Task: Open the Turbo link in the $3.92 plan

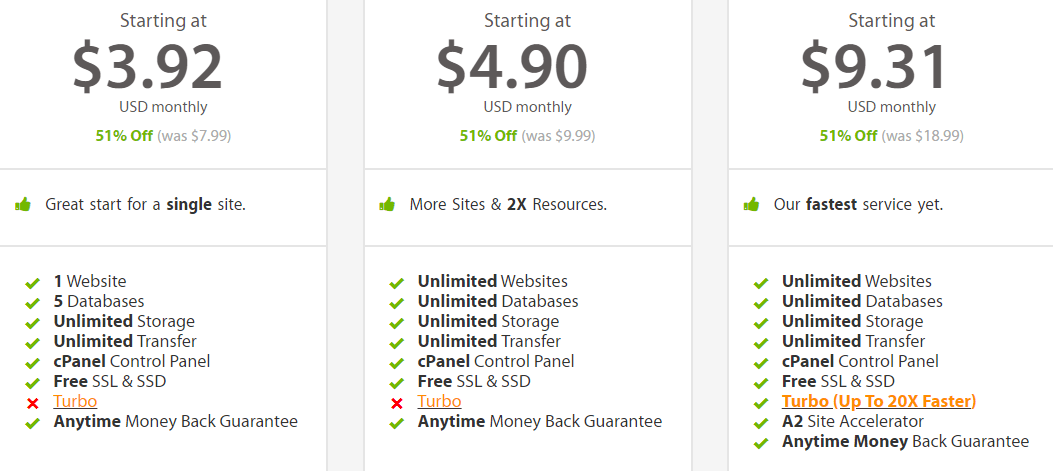Action: (75, 401)
